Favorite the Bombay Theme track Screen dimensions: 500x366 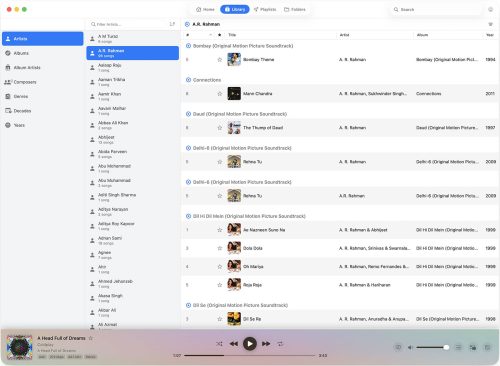tap(219, 60)
